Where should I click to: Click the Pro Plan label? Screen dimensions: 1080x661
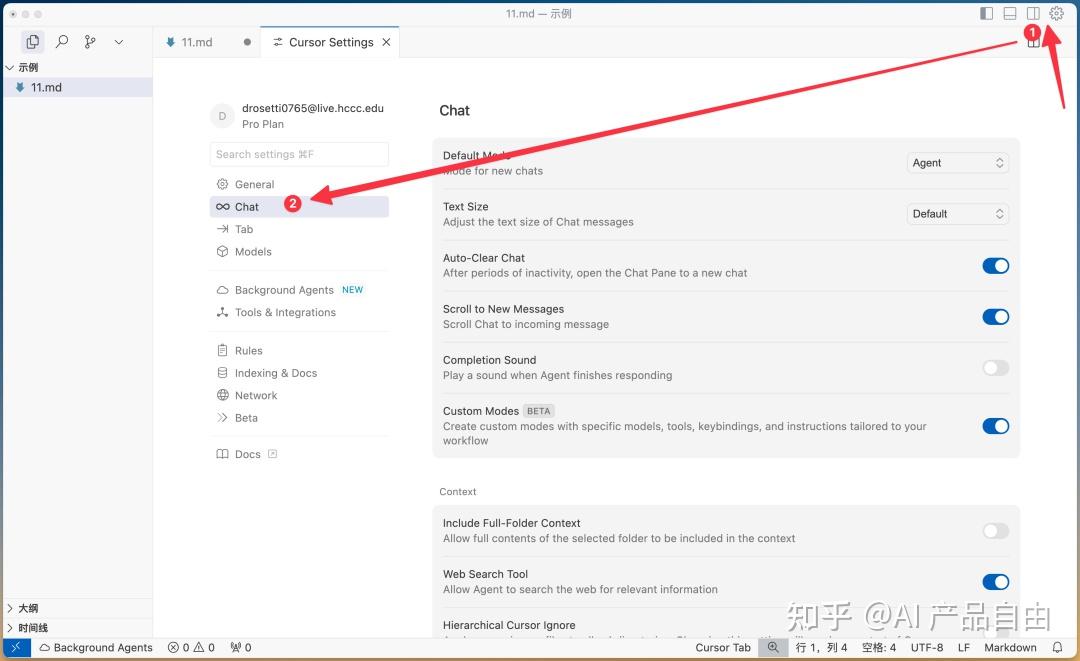[262, 124]
